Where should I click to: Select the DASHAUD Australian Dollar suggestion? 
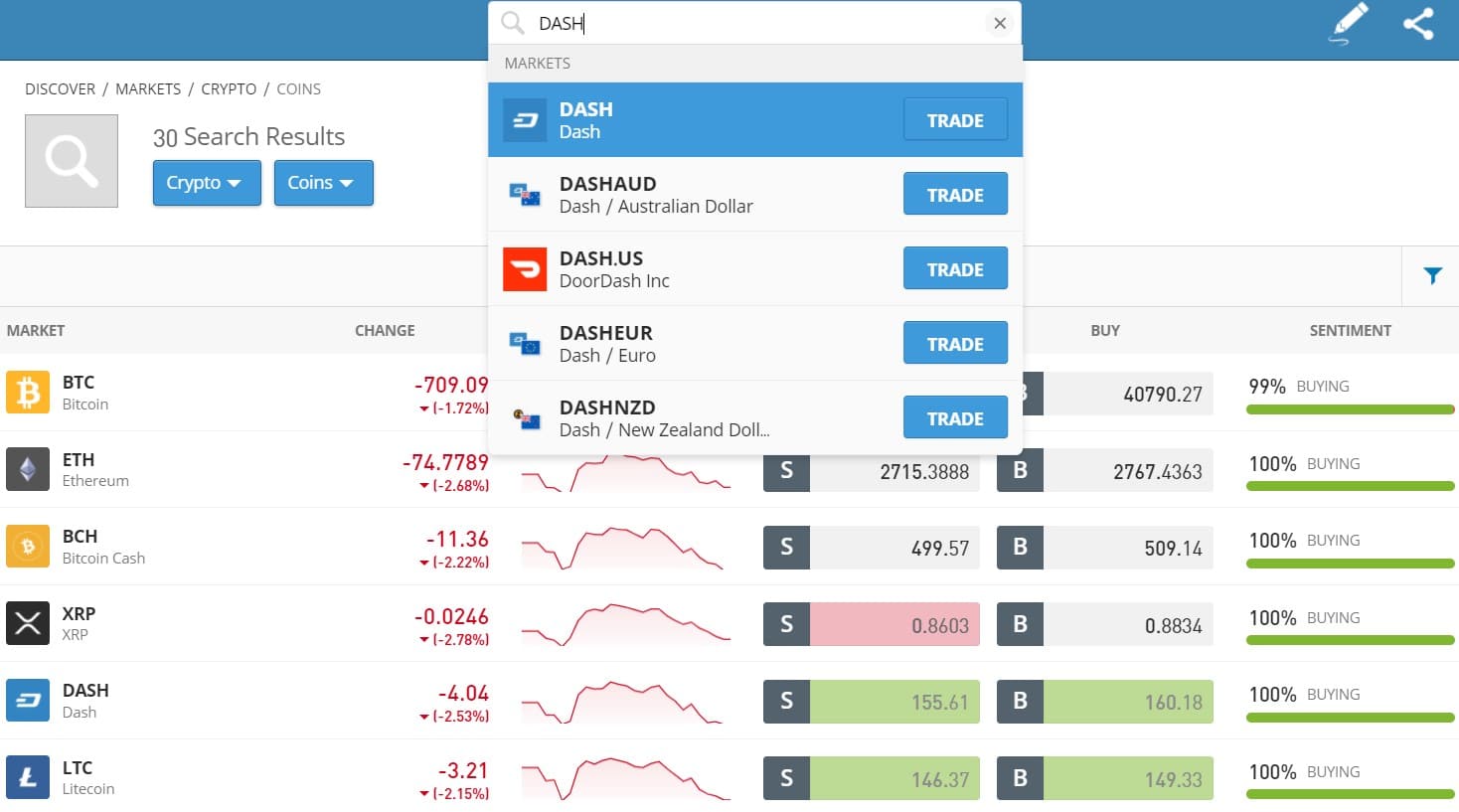click(x=755, y=195)
